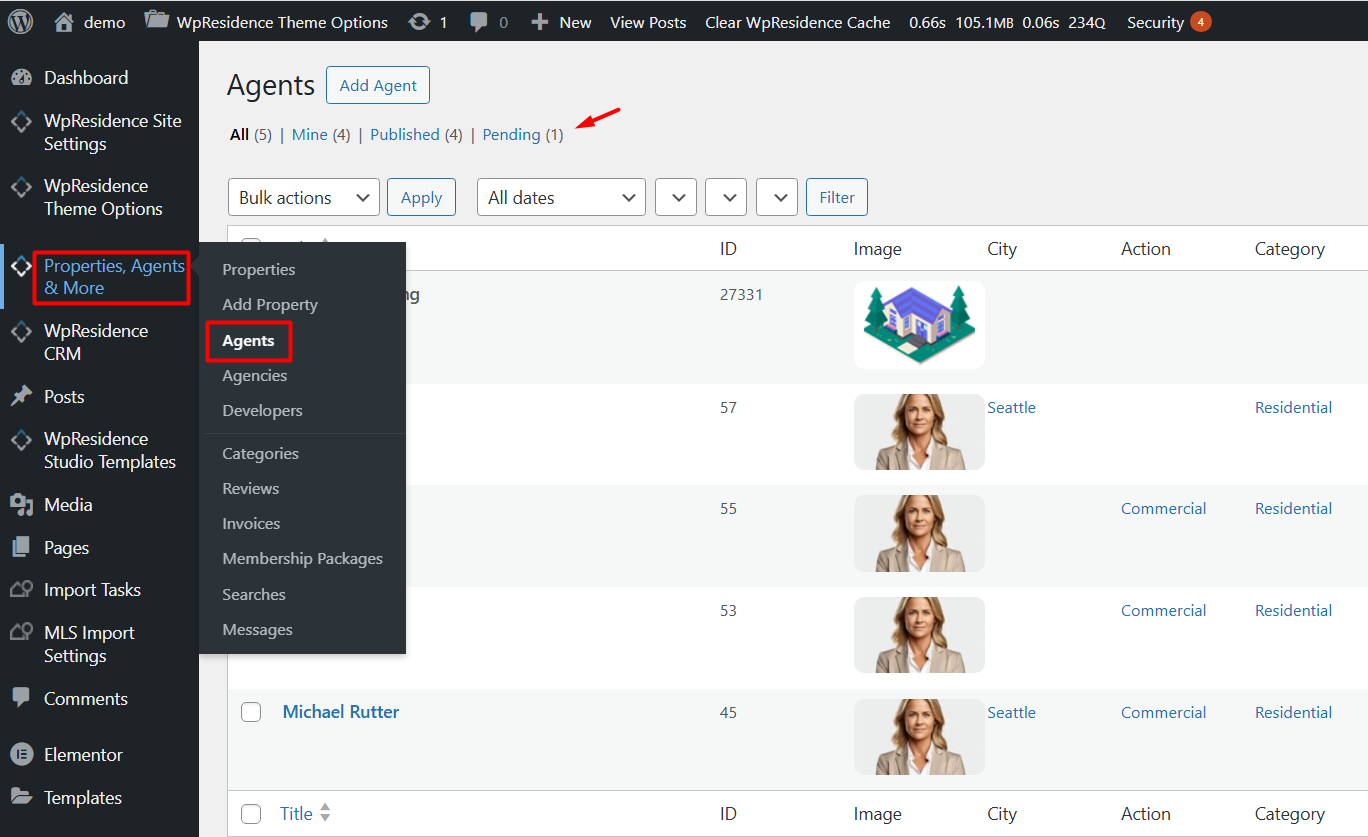
Task: Filter agents by Pending status link
Action: pos(511,135)
